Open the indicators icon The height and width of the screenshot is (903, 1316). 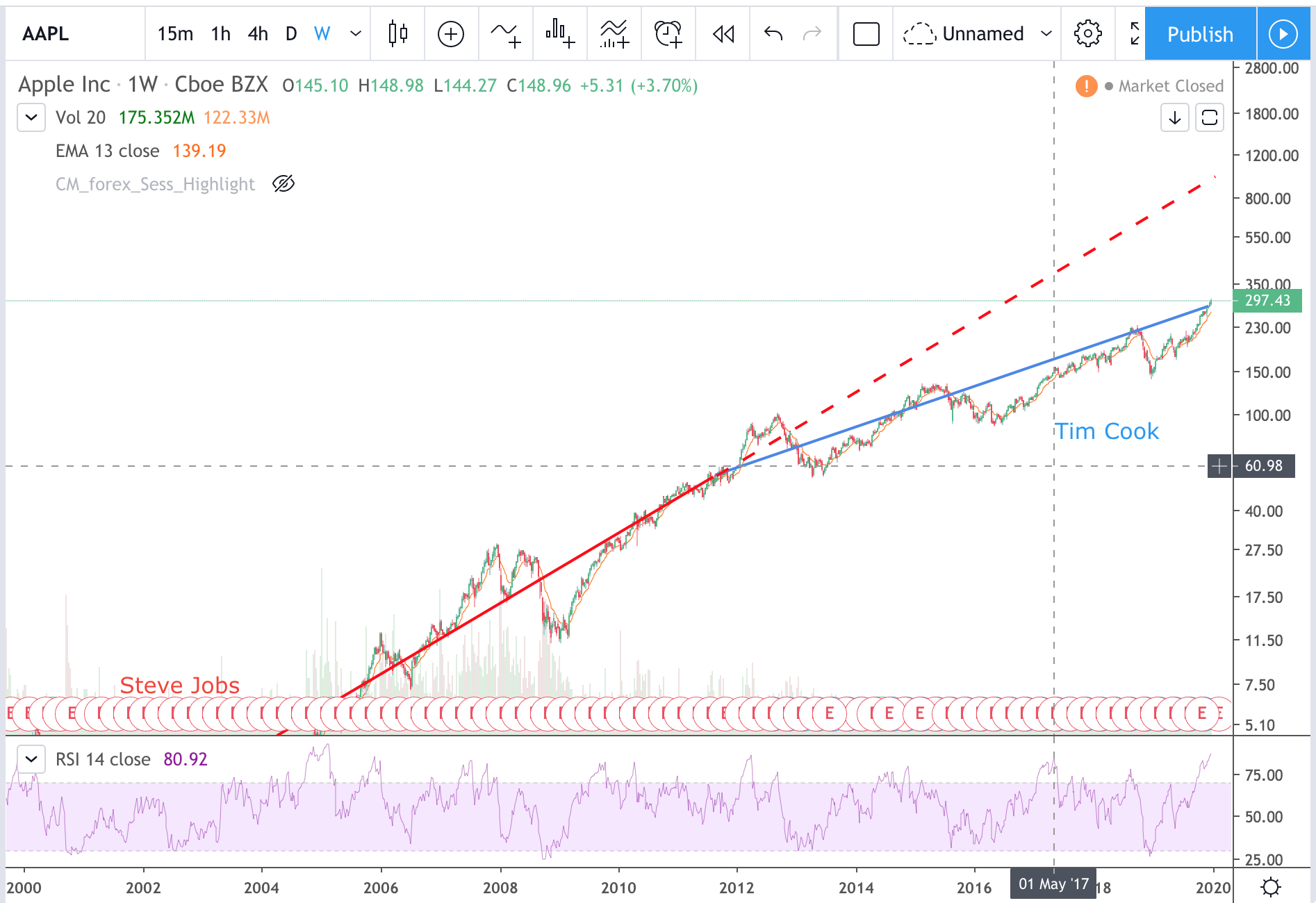pos(506,33)
